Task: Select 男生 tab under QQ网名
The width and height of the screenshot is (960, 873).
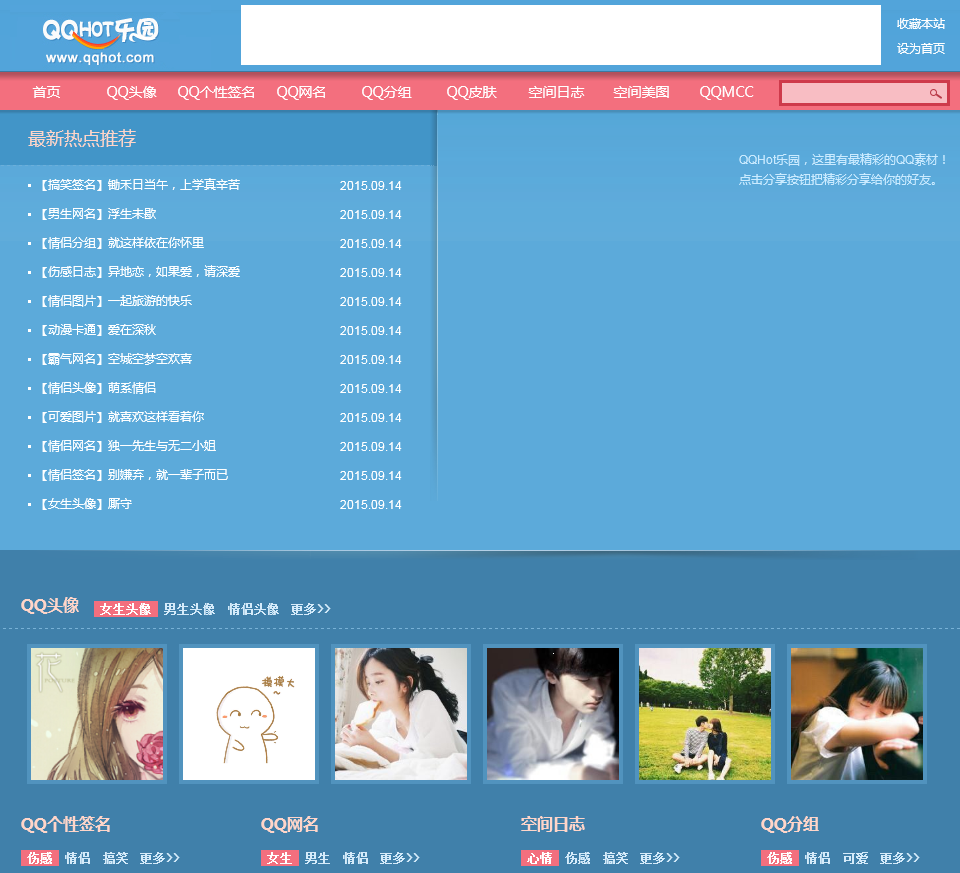Action: (x=318, y=858)
